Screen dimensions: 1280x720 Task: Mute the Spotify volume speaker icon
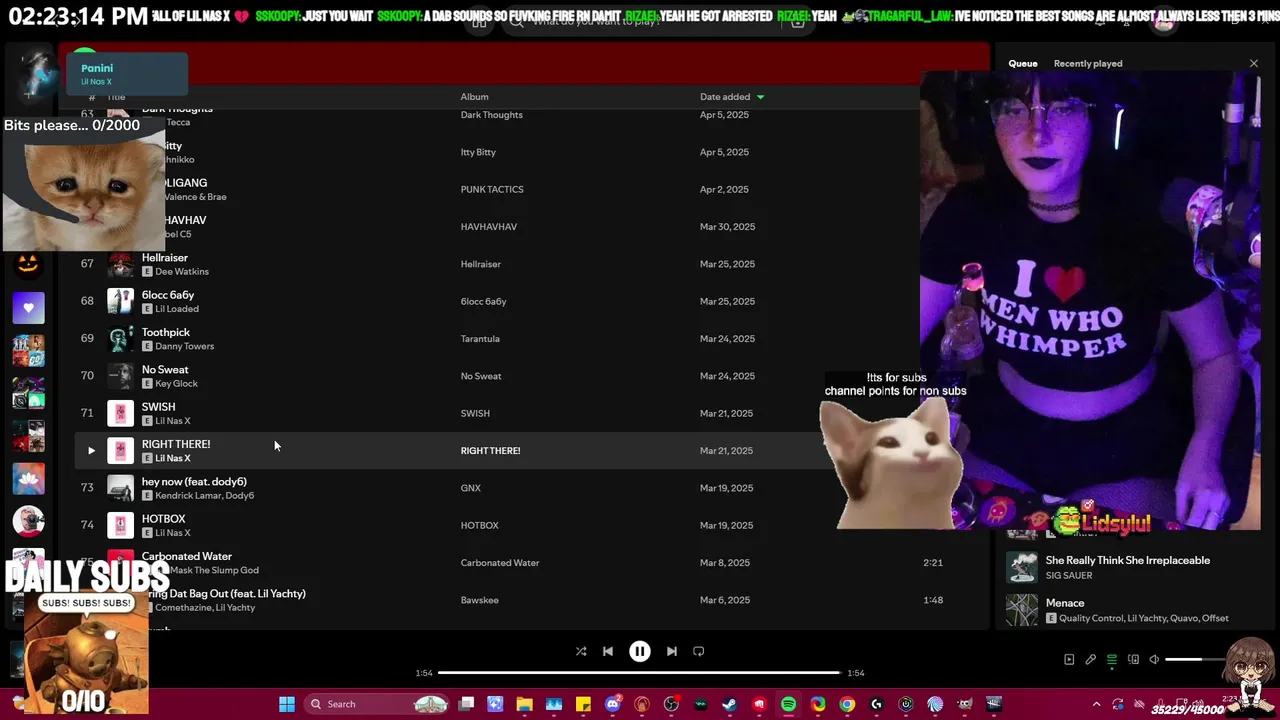point(1154,660)
